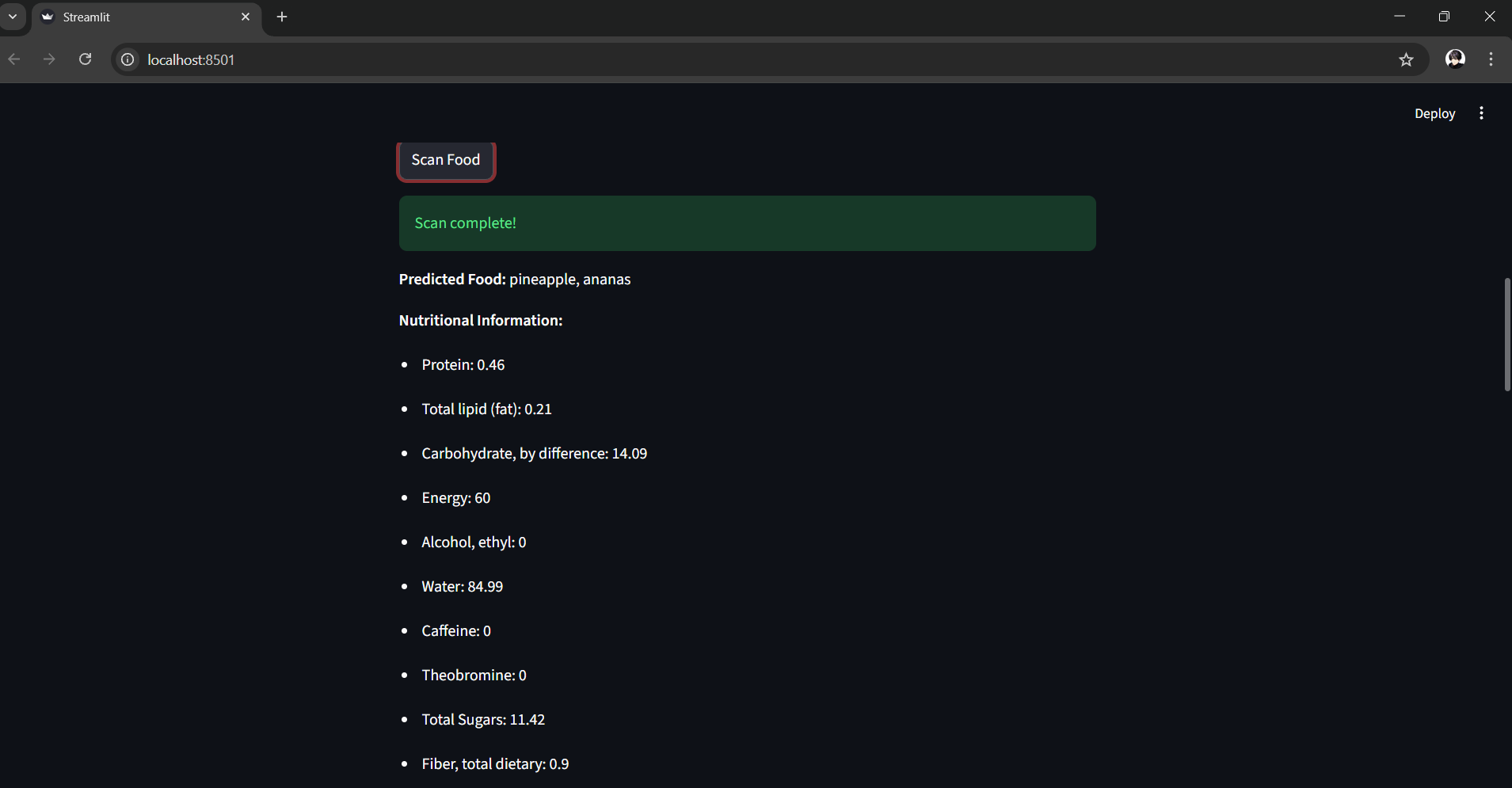Viewport: 1512px width, 788px height.
Task: Select the 'Water: 84.99' list entry
Action: [463, 587]
